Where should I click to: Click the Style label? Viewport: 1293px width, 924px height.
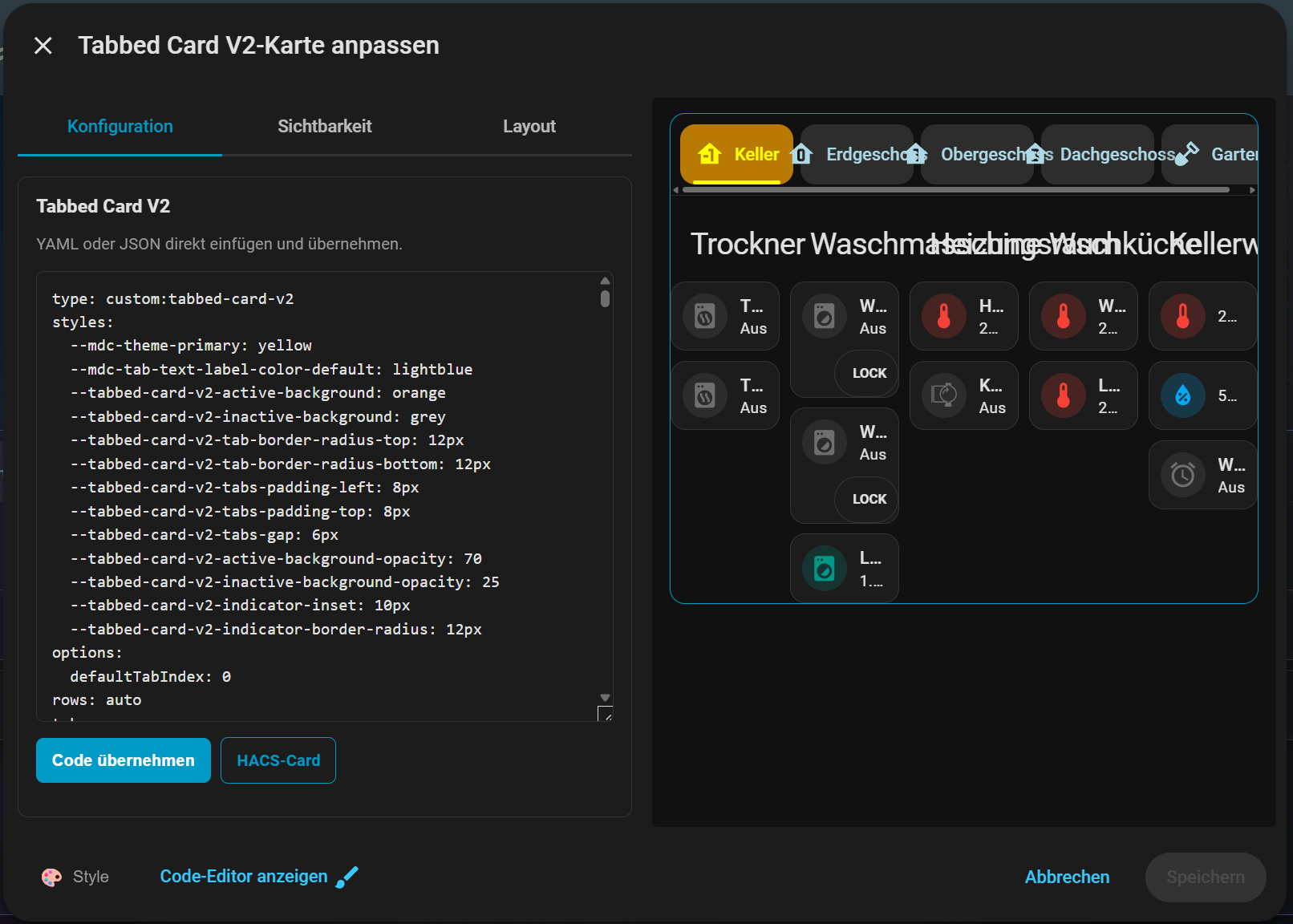[x=91, y=877]
